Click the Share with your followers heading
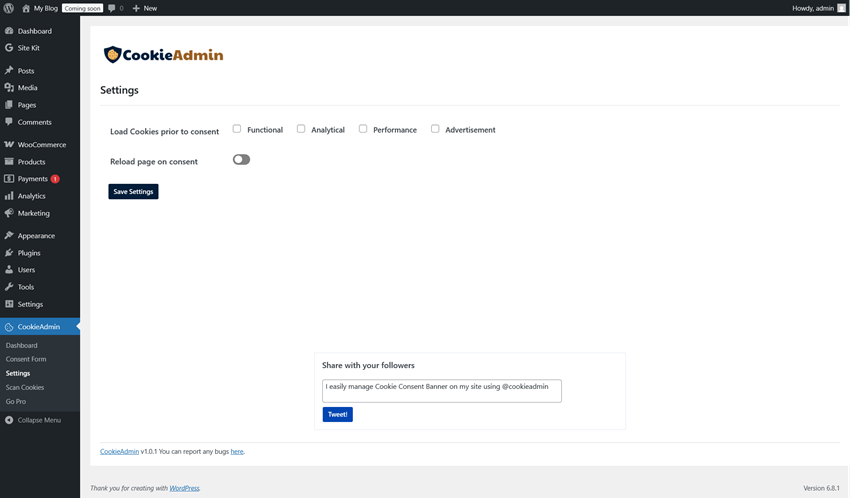This screenshot has height=498, width=850. coord(368,365)
